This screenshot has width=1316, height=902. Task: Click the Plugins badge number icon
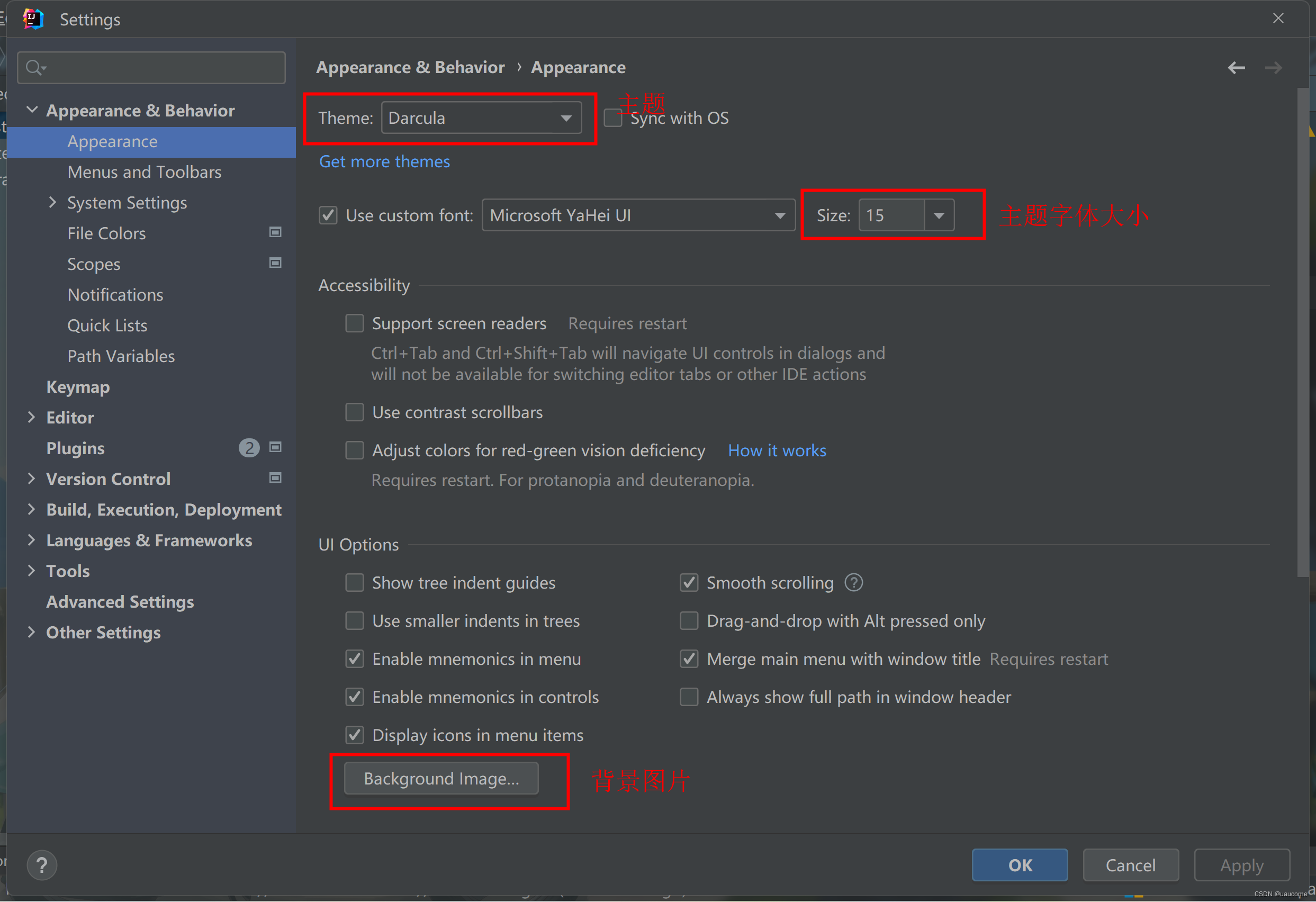click(x=248, y=448)
